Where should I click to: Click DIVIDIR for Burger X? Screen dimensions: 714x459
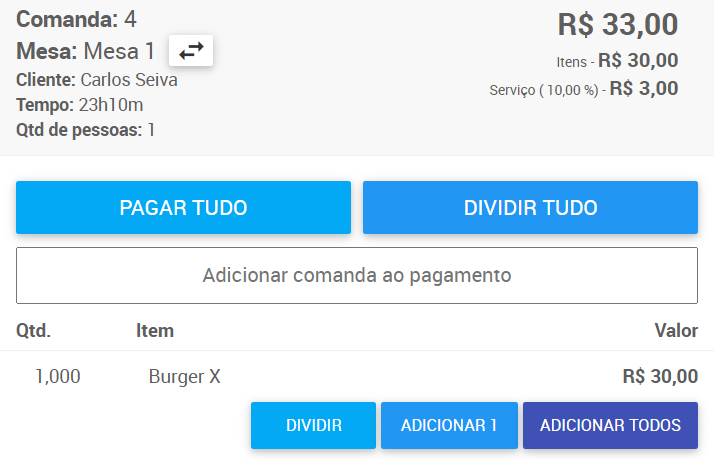(313, 425)
